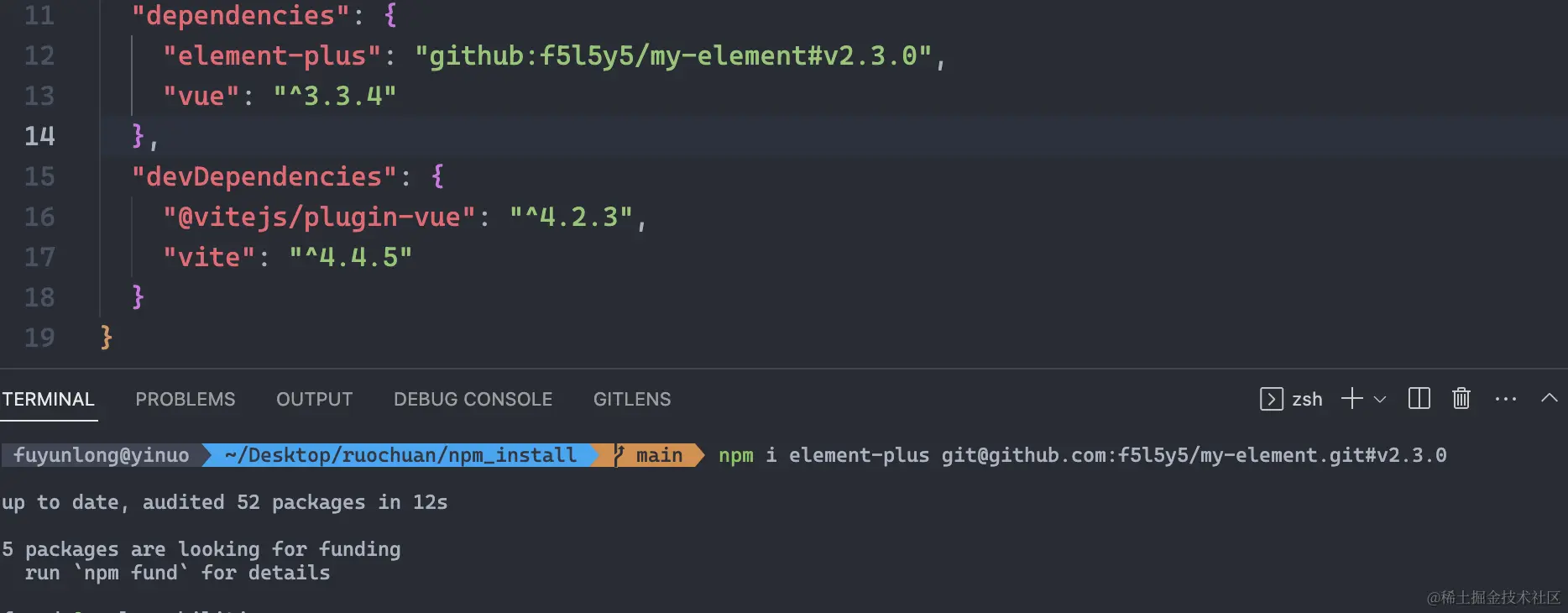The height and width of the screenshot is (613, 1568).
Task: Switch to the PROBLEMS tab
Action: (186, 400)
